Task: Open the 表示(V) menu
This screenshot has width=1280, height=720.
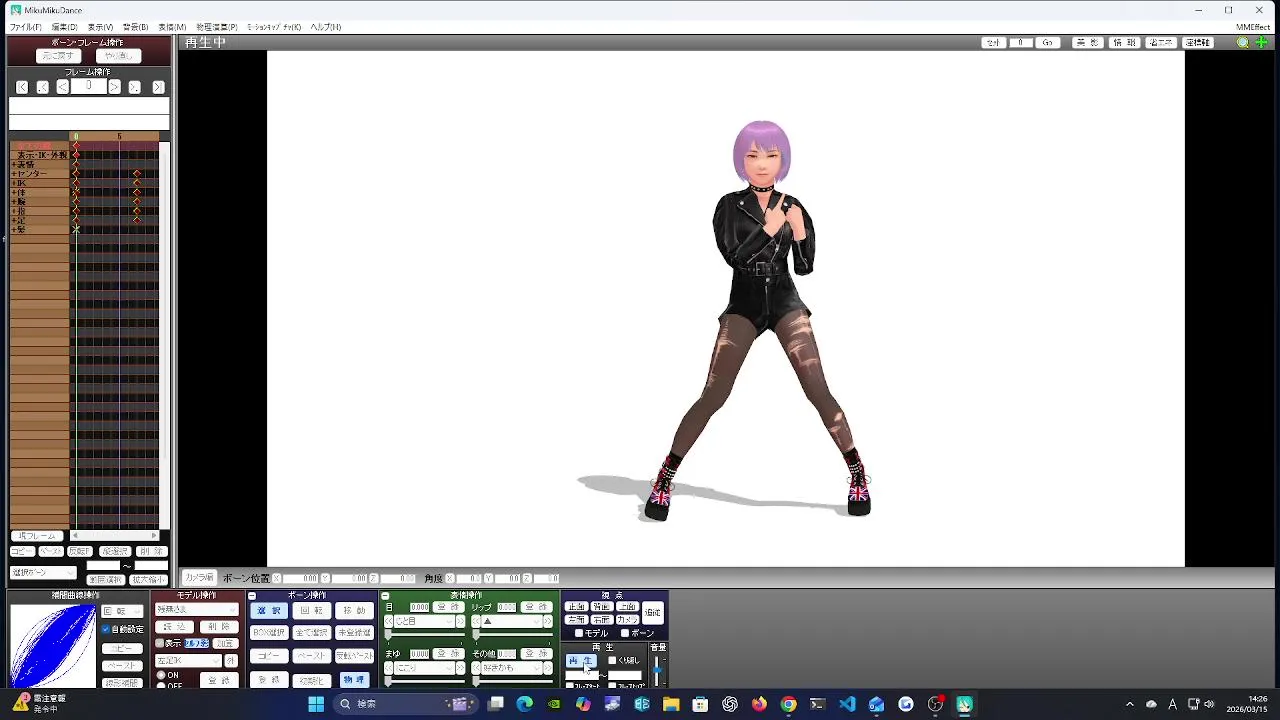Action: click(100, 27)
